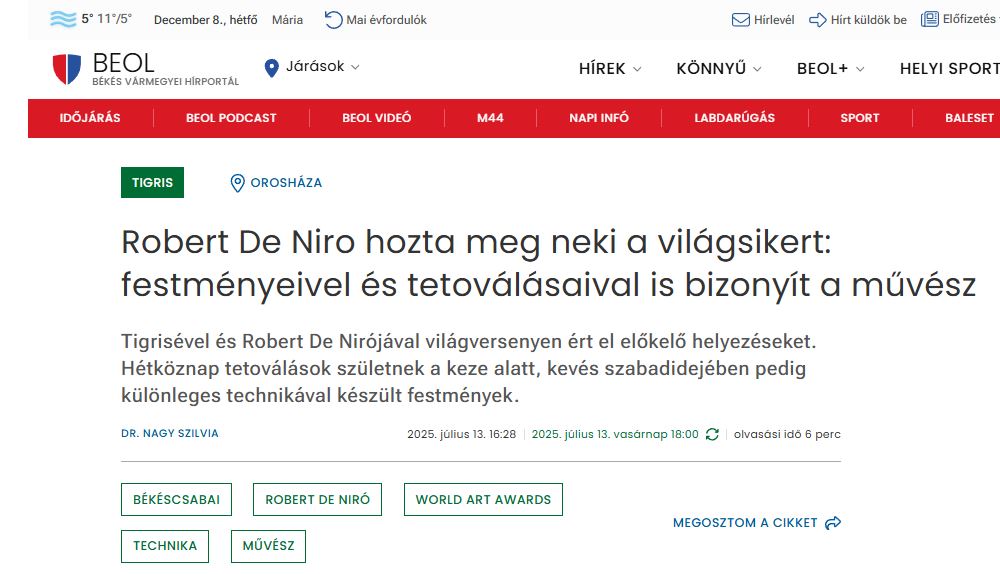
Task: Click the green TIGRIS category label
Action: click(x=152, y=183)
